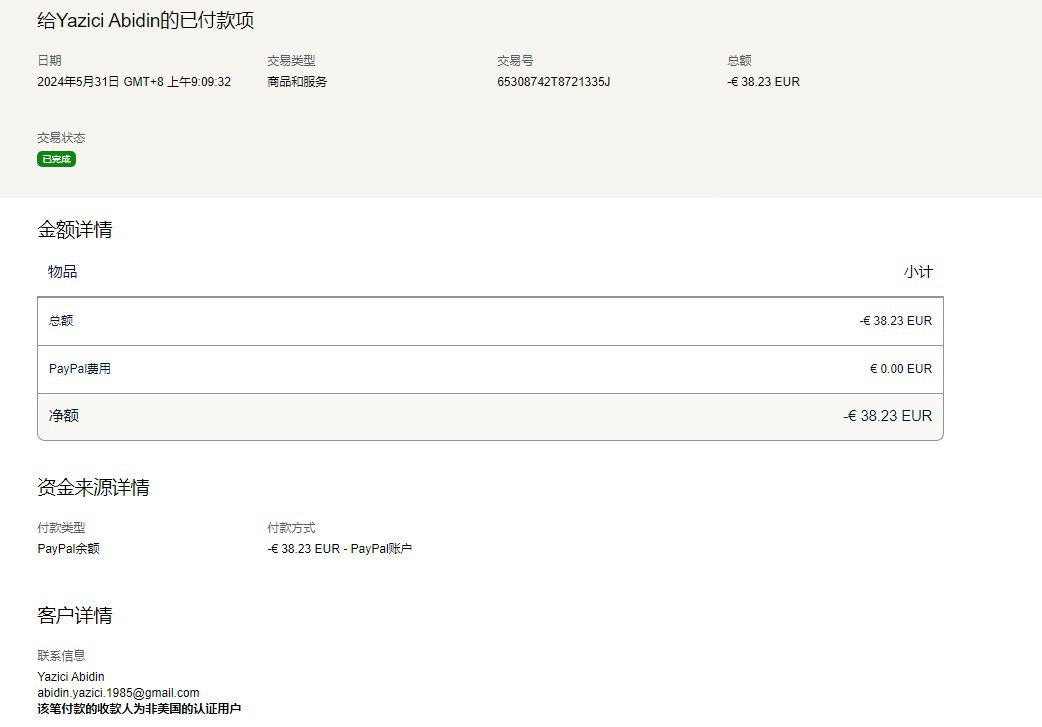Click the 客户详情 section heading
The image size is (1042, 727).
click(75, 616)
